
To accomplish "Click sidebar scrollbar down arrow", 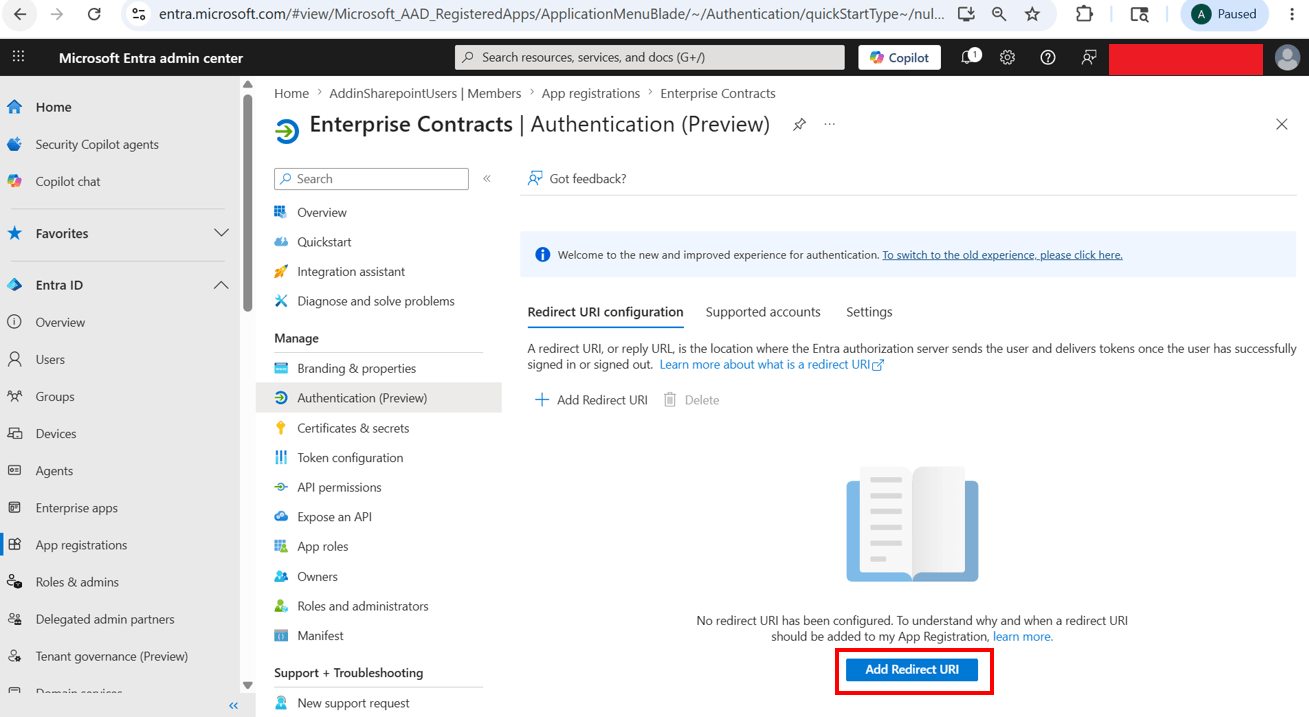I will (247, 685).
